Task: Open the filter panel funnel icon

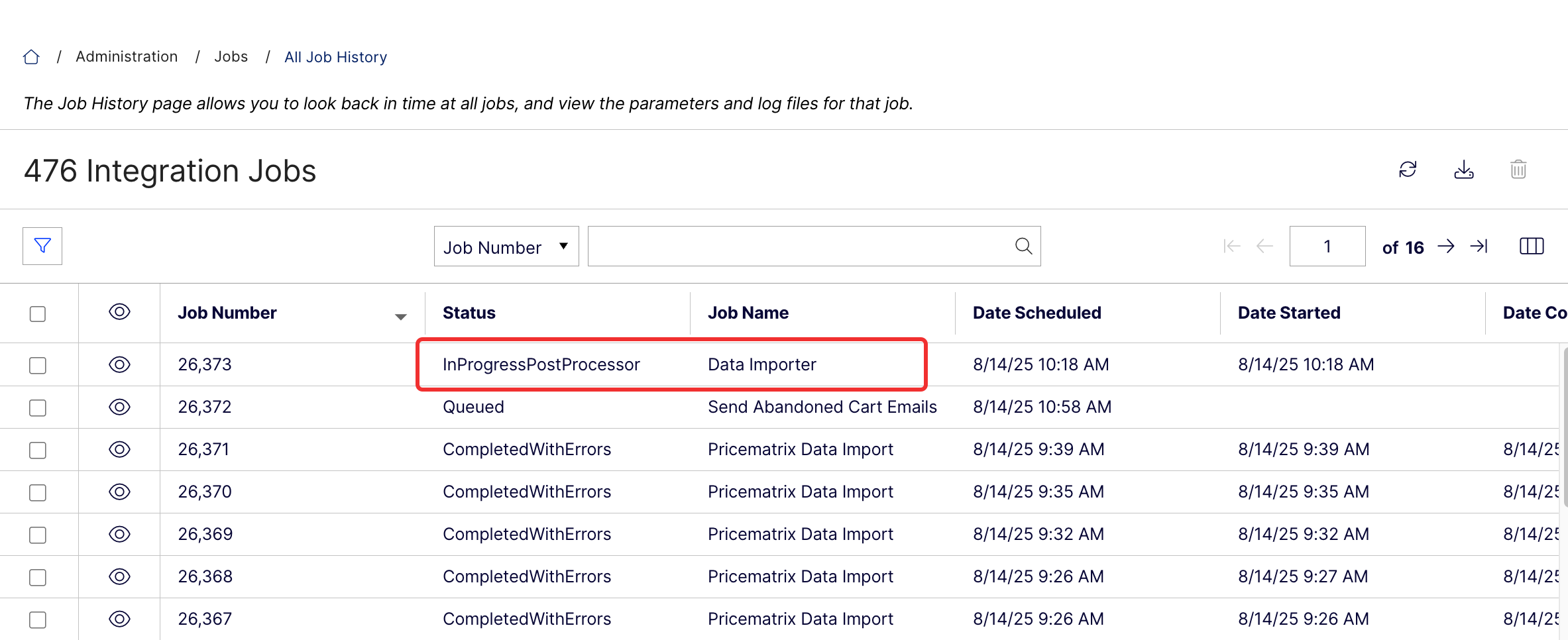Action: pos(42,246)
